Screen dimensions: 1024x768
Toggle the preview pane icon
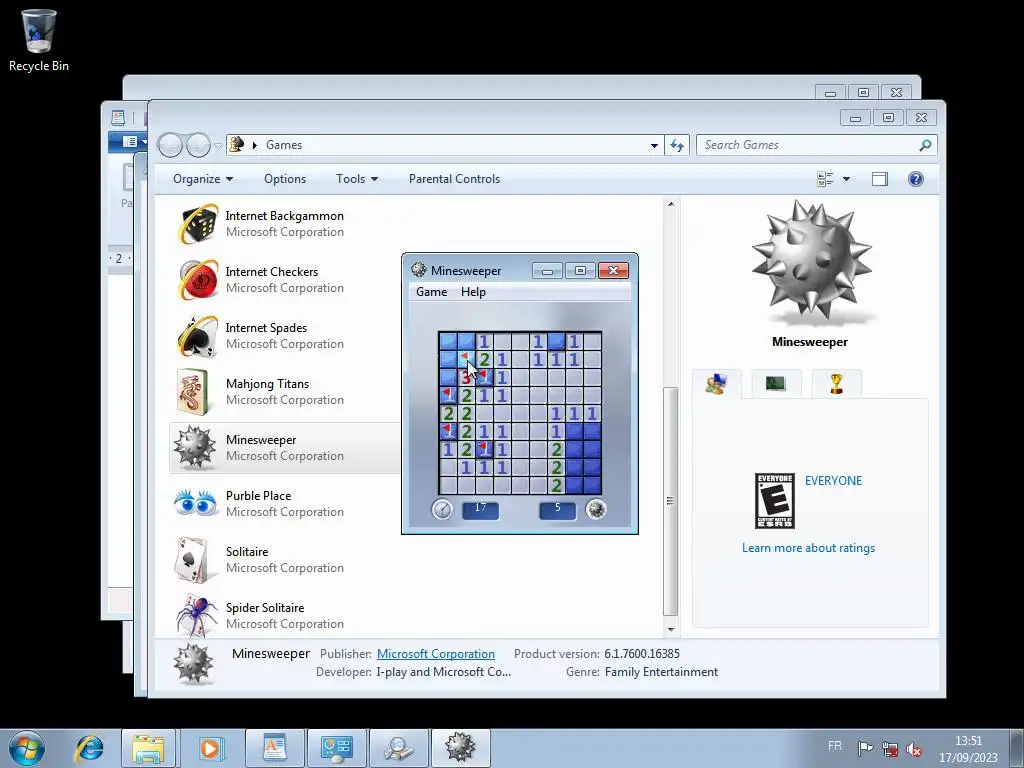[880, 179]
